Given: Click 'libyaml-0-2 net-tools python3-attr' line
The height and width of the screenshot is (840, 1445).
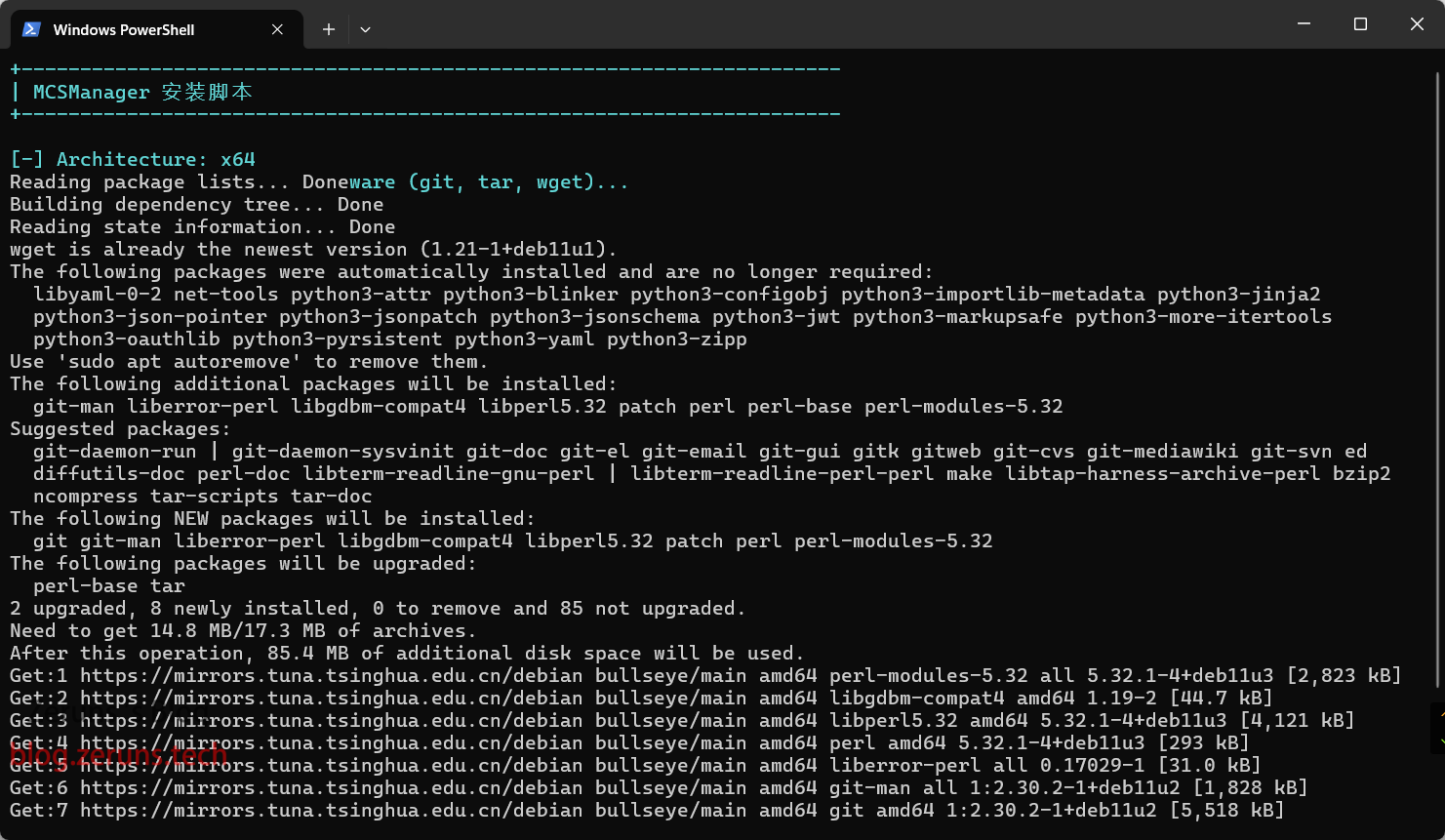Looking at the screenshot, I should pyautogui.click(x=676, y=294).
